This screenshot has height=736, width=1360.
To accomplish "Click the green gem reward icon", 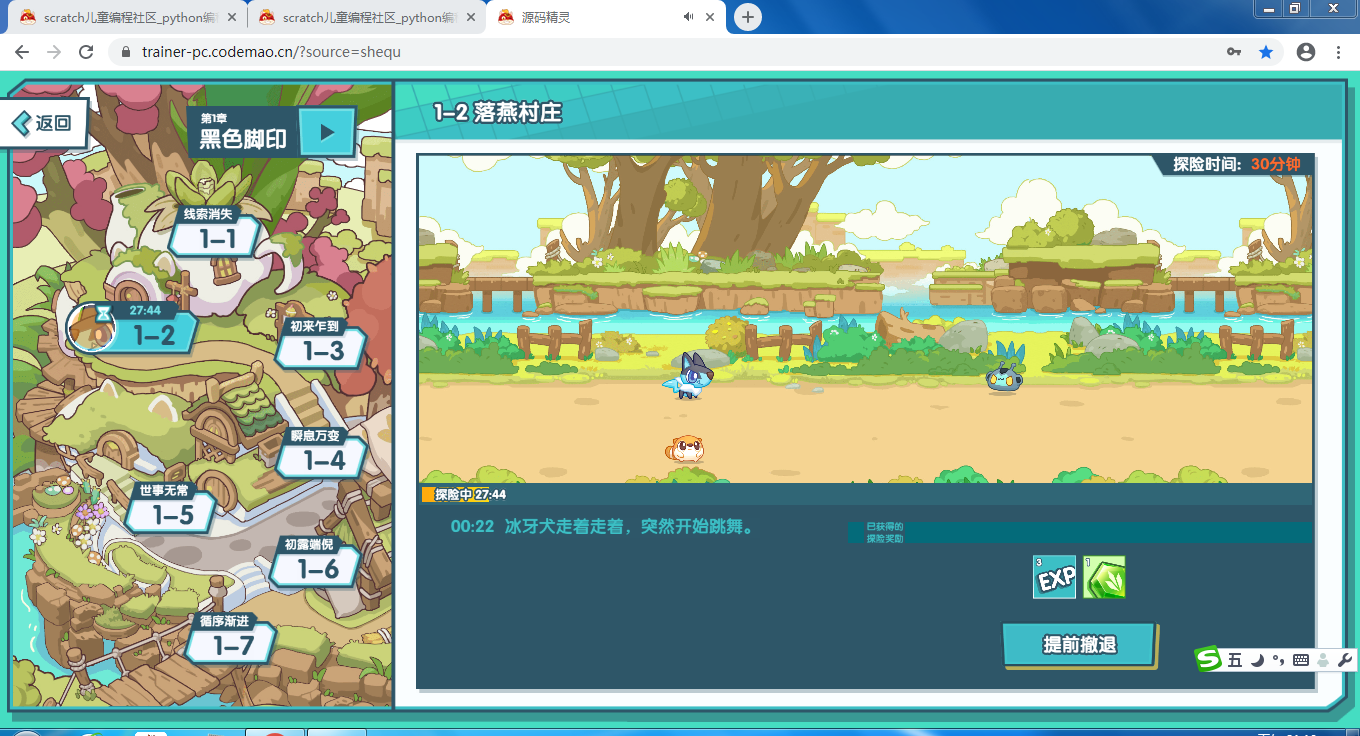I will [x=1104, y=577].
